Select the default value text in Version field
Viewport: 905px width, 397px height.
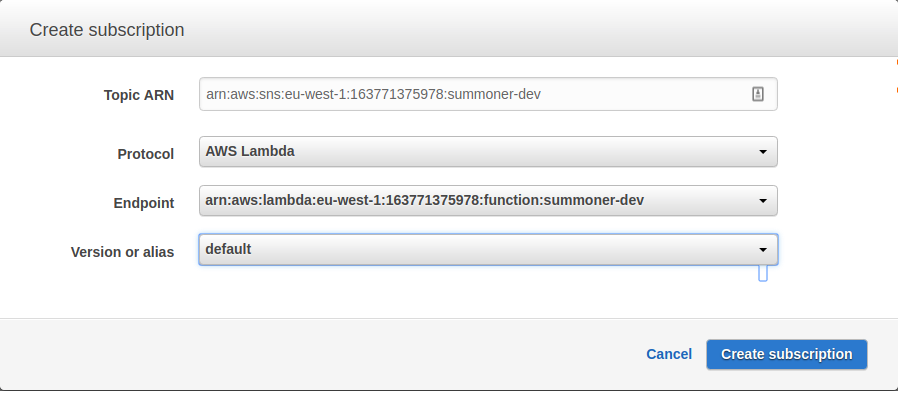click(x=228, y=249)
